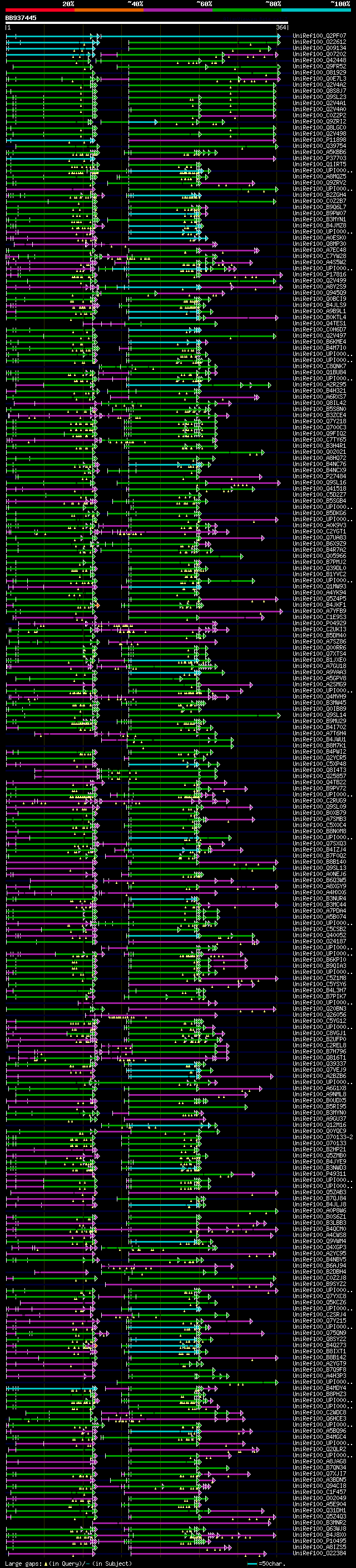Select hit label UniRef100_B5DM40

click(x=319, y=635)
